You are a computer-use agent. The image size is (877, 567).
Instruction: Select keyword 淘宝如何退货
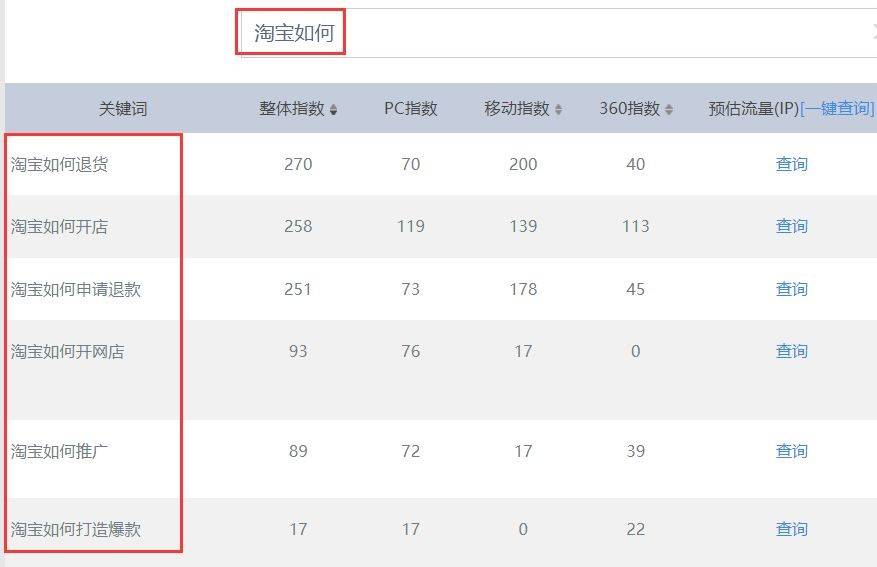pyautogui.click(x=59, y=164)
